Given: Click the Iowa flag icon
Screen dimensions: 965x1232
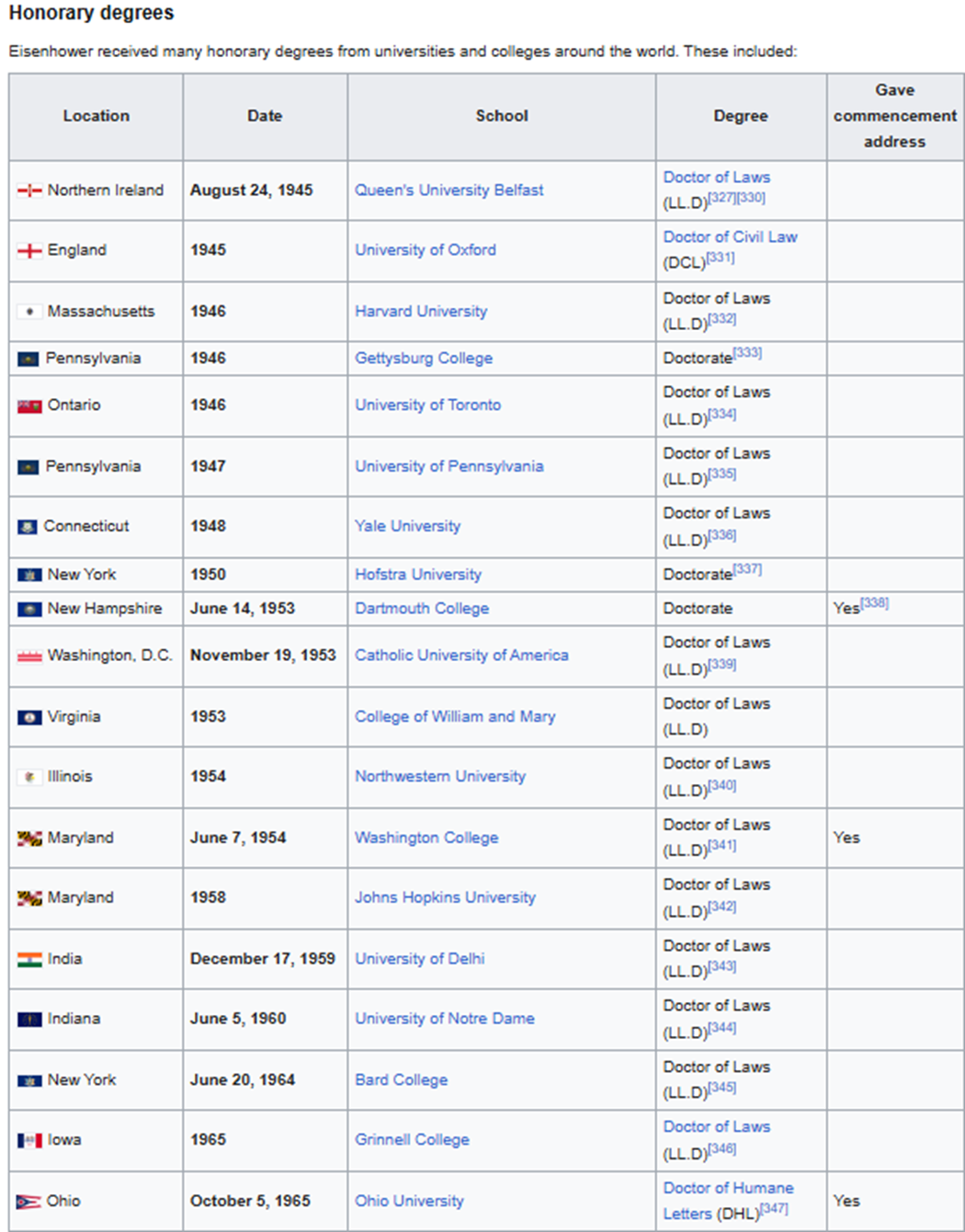Looking at the screenshot, I should 29,1140.
